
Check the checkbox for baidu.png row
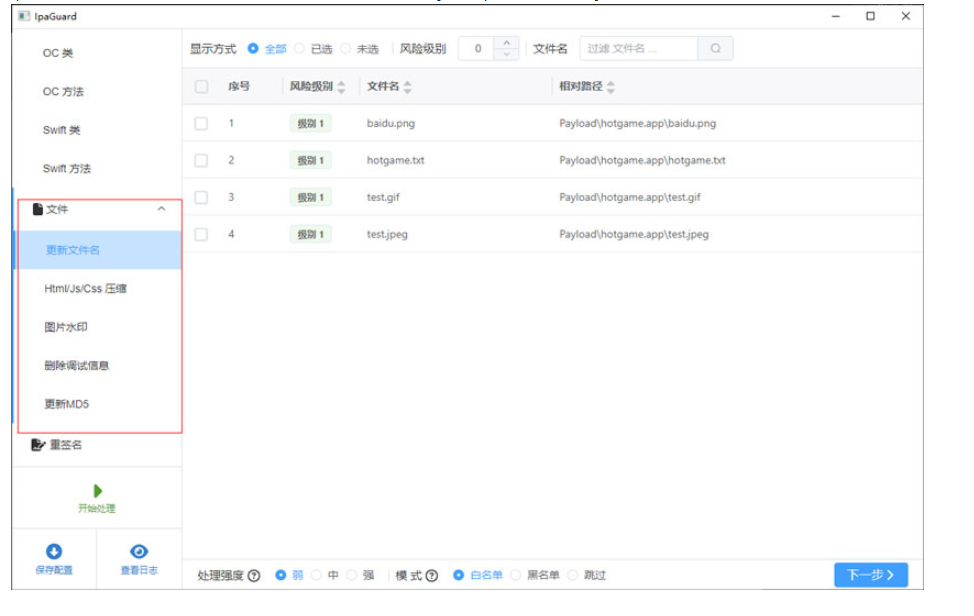202,124
